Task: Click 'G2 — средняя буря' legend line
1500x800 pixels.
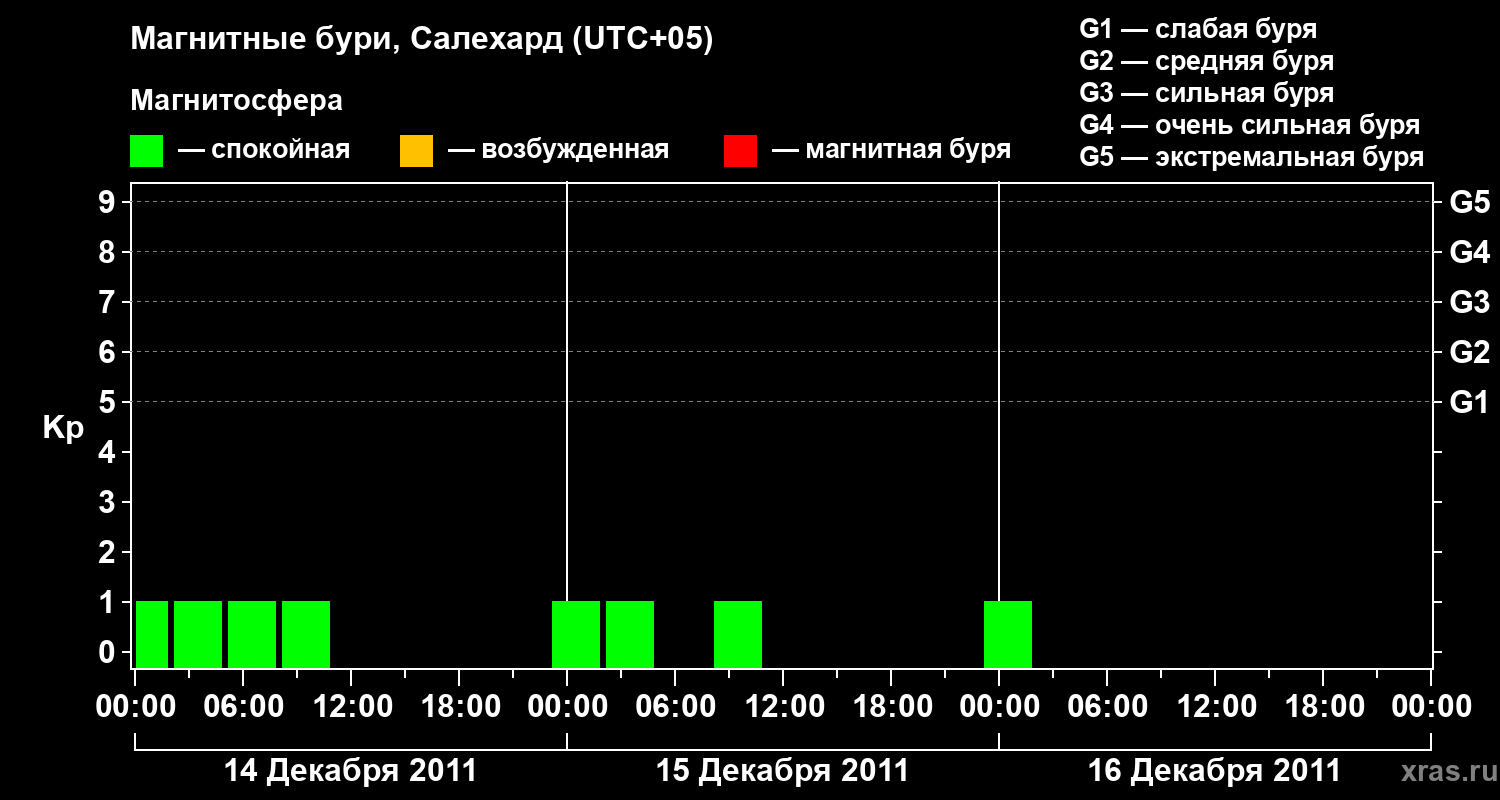Action: 1207,61
